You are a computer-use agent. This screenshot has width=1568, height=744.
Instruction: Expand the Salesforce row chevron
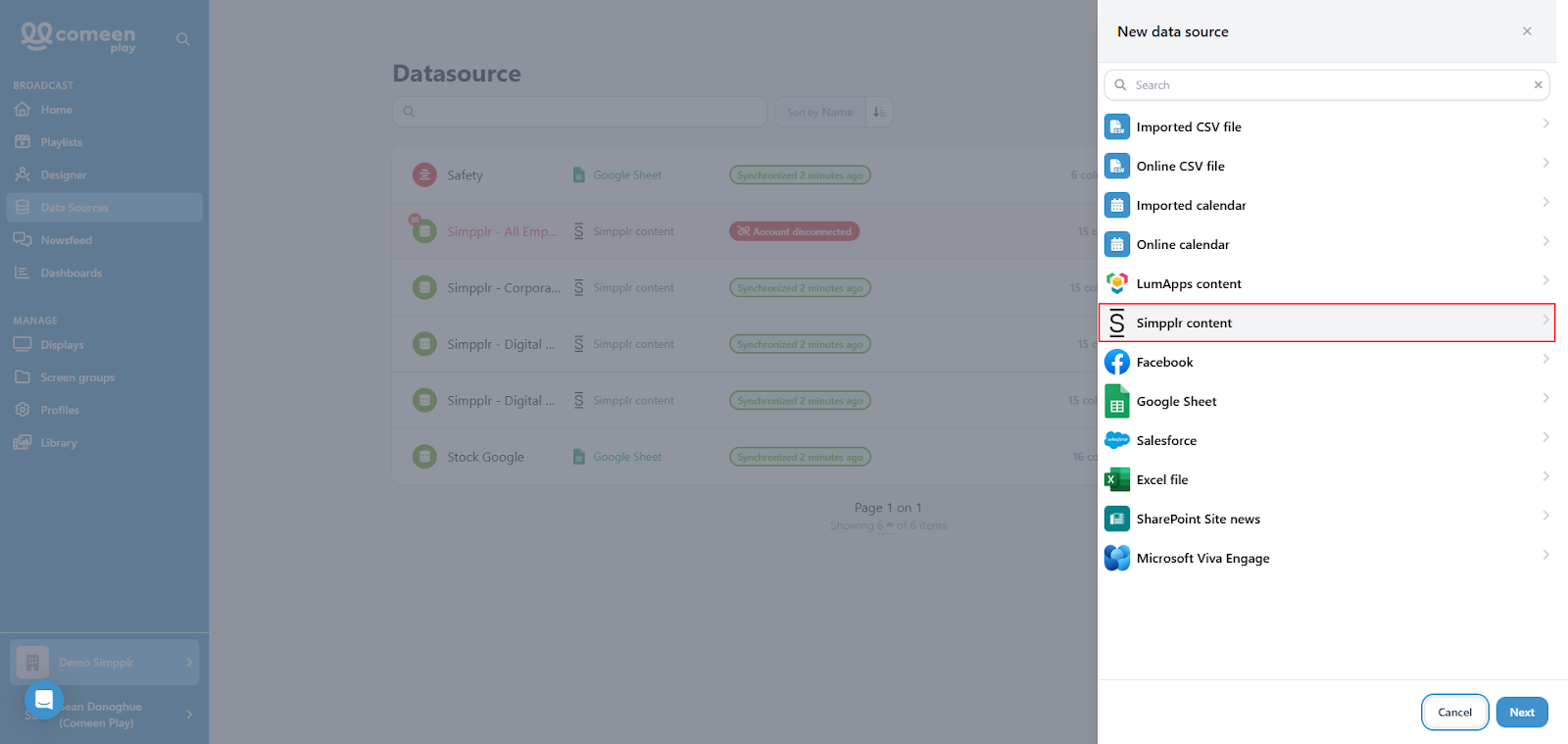pyautogui.click(x=1545, y=437)
